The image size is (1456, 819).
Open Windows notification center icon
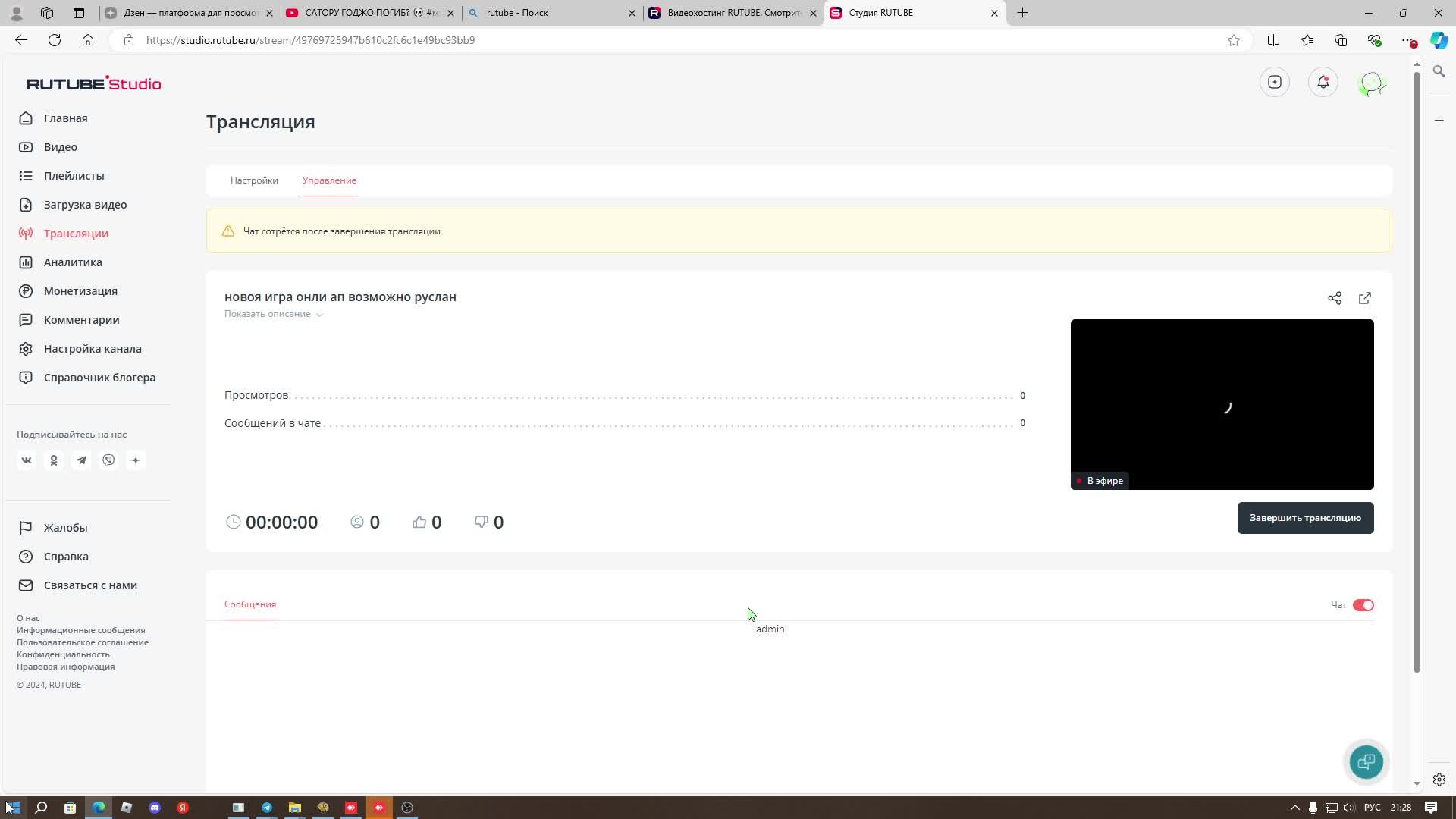pos(1431,808)
